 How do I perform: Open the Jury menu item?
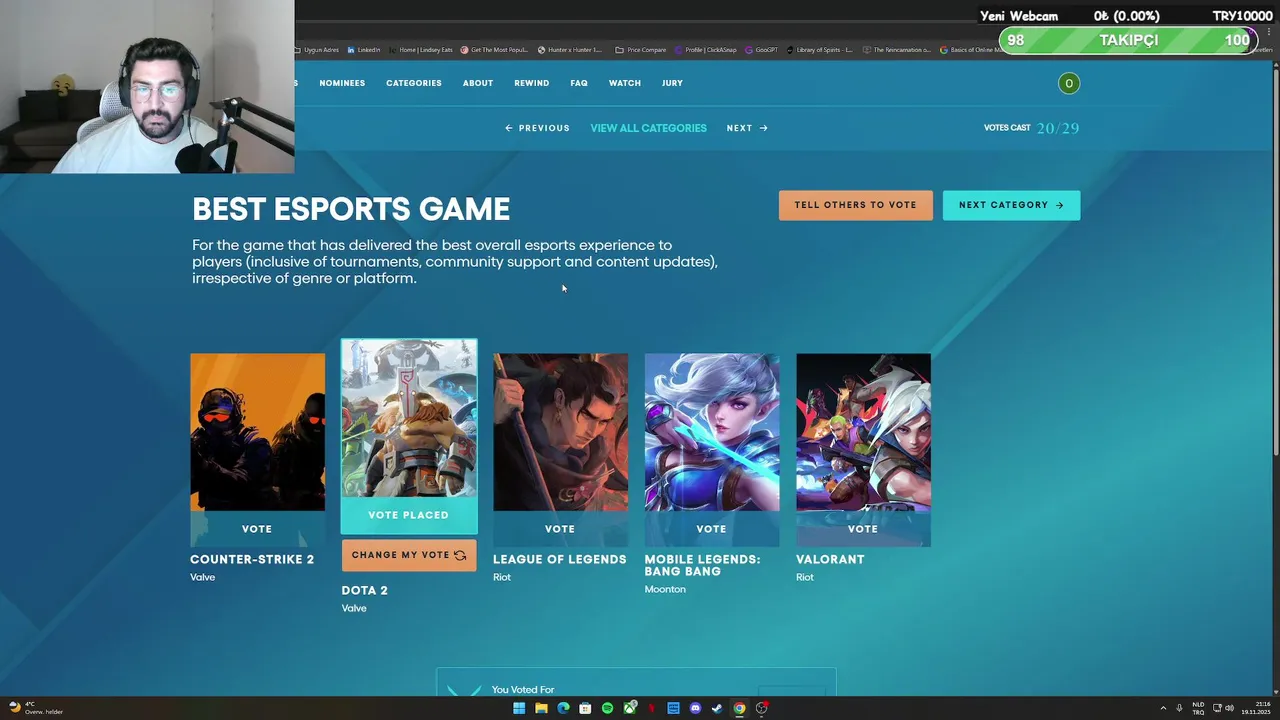pos(672,83)
